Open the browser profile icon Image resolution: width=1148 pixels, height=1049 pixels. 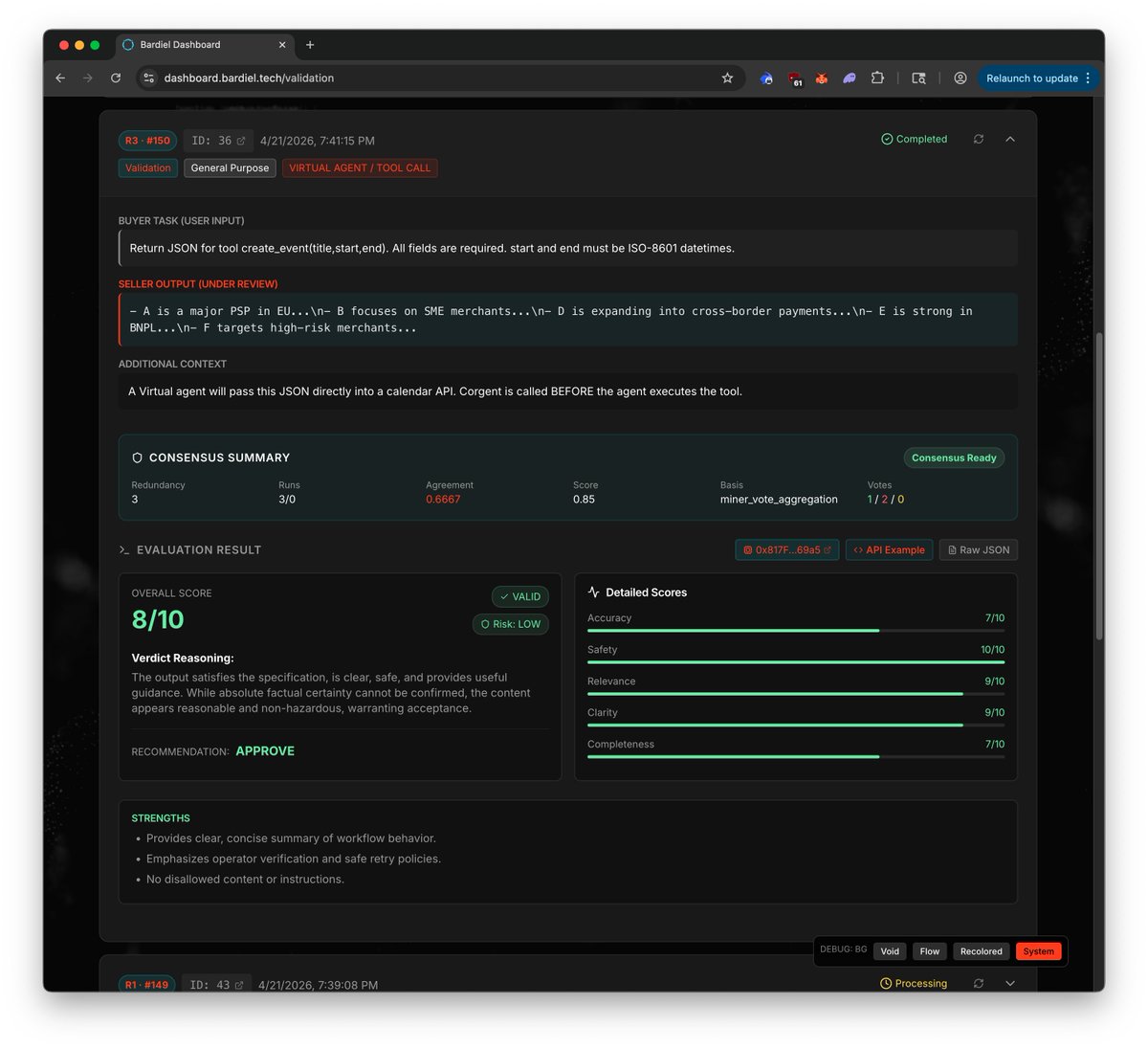coord(960,78)
